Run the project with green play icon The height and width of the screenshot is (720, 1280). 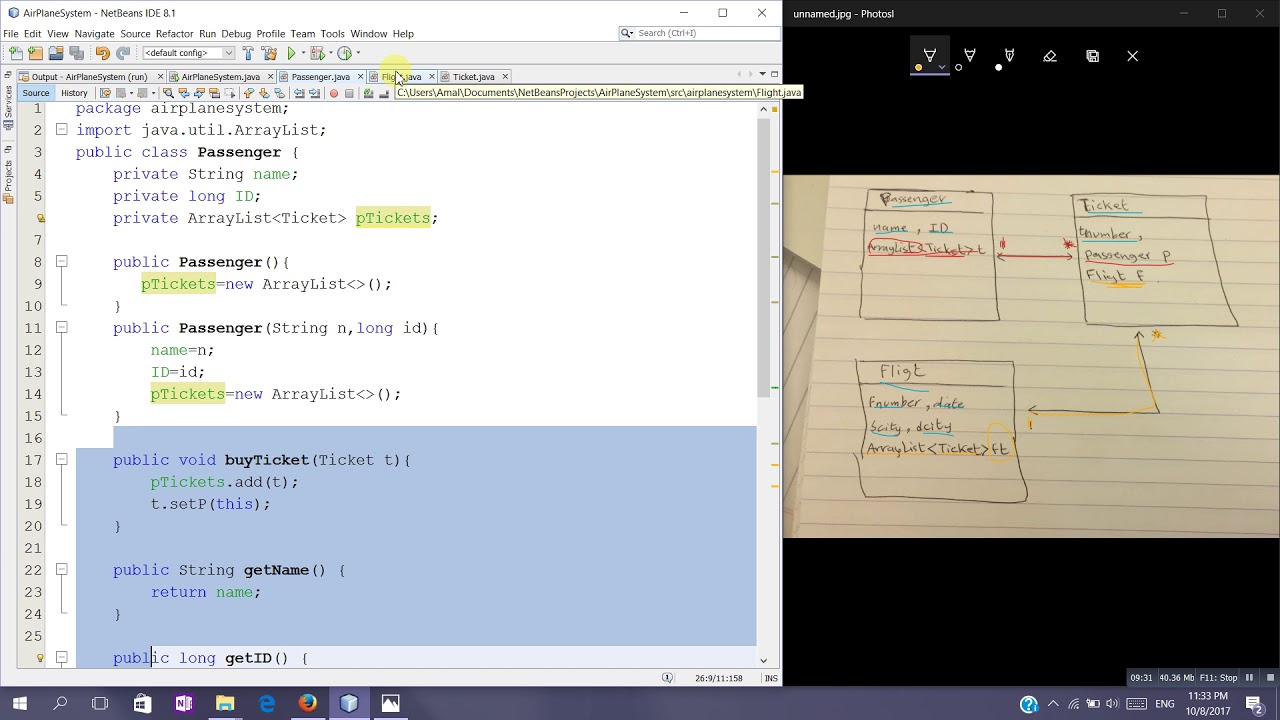[x=292, y=53]
